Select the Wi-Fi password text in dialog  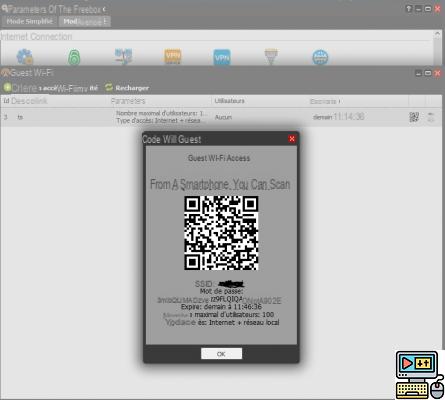click(x=219, y=300)
